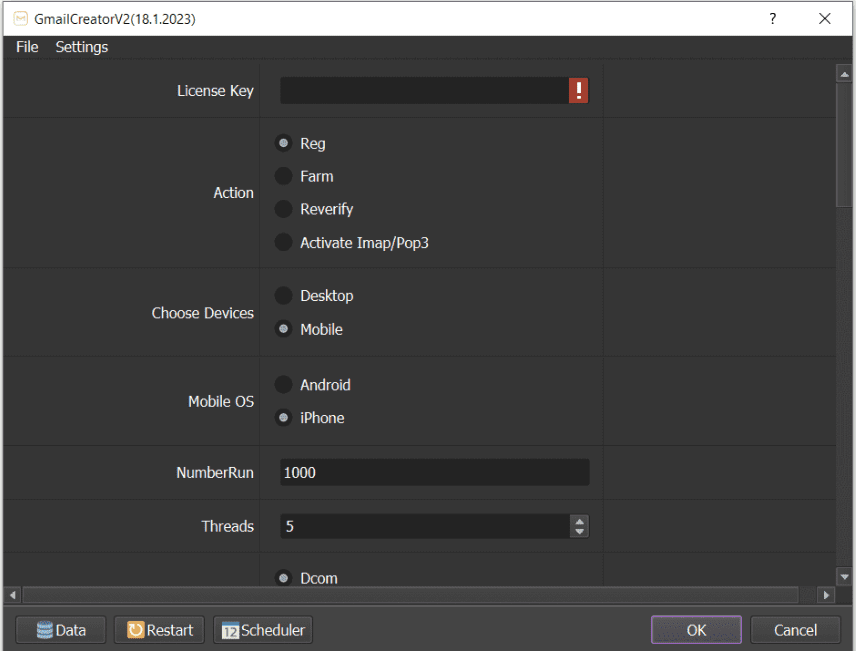Screen dimensions: 856x651
Task: Decrease Threads with down spinner arrow
Action: (579, 531)
